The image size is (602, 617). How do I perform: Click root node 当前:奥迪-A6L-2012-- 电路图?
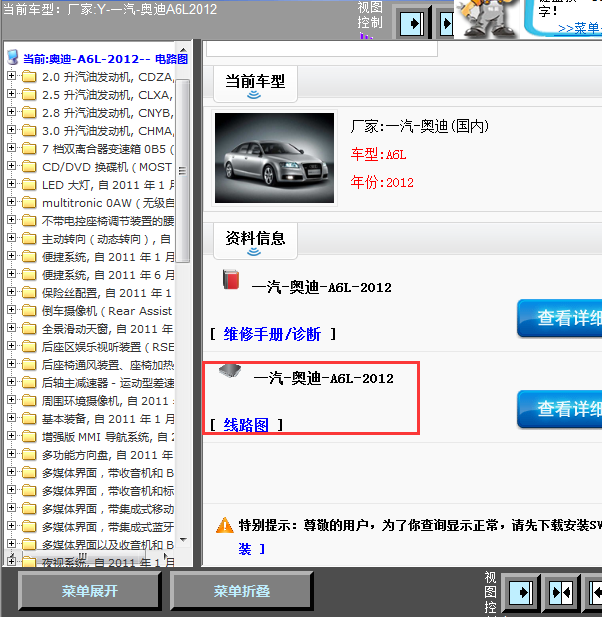point(105,59)
